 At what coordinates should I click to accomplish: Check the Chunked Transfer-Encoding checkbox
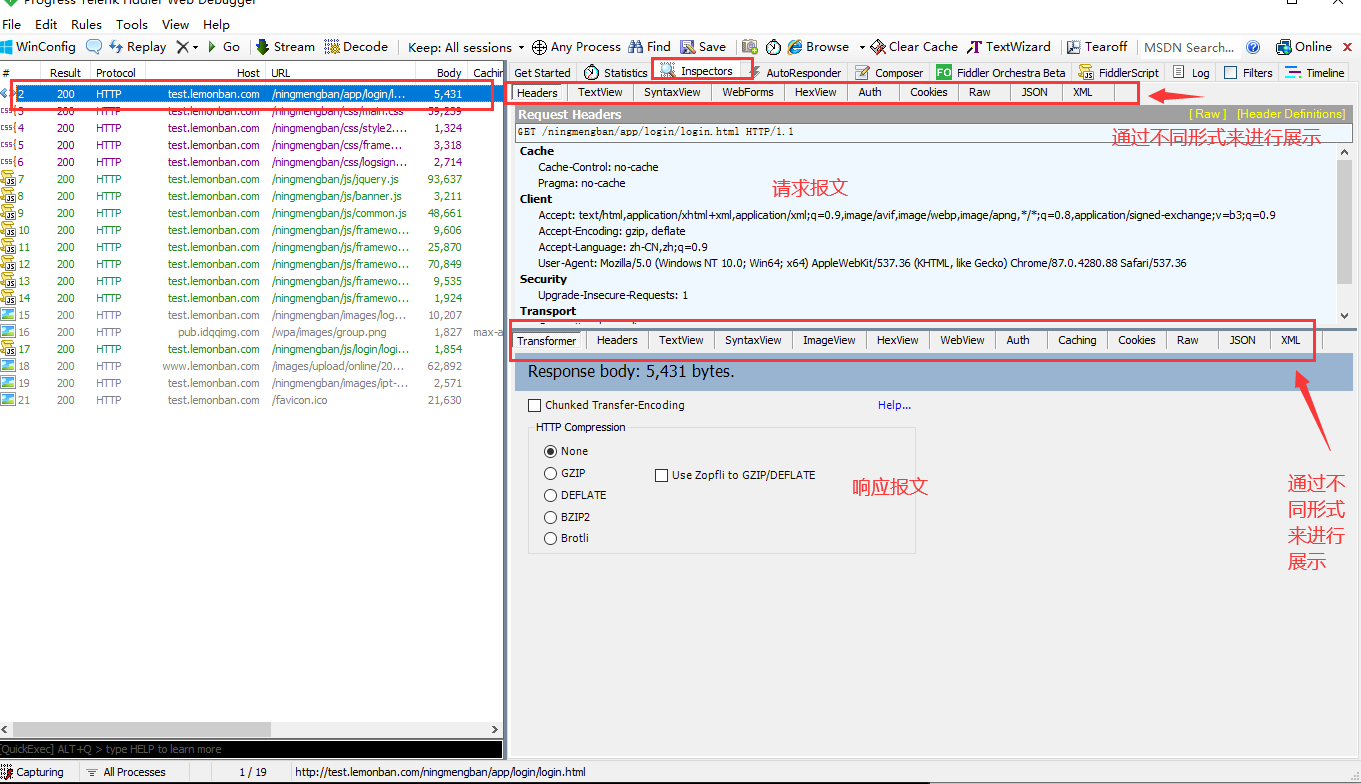click(x=536, y=405)
